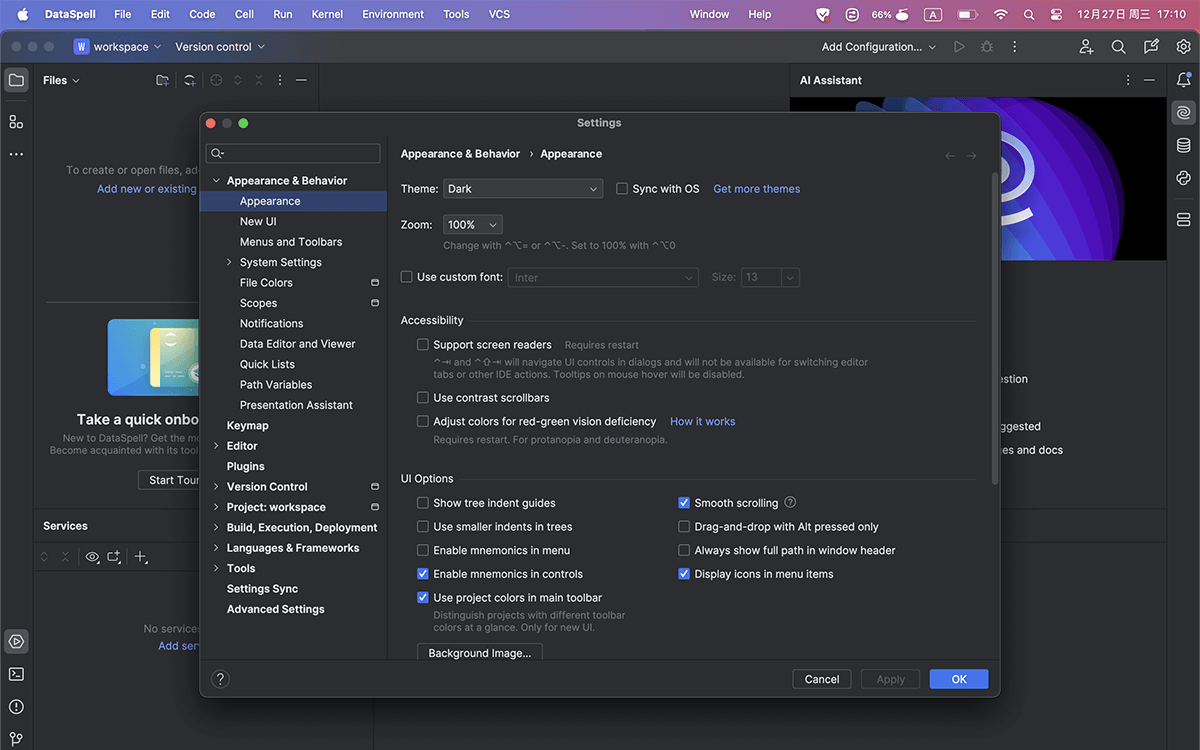Screen dimensions: 1200x750
Task: Expand the Version Control settings node
Action: tap(216, 487)
